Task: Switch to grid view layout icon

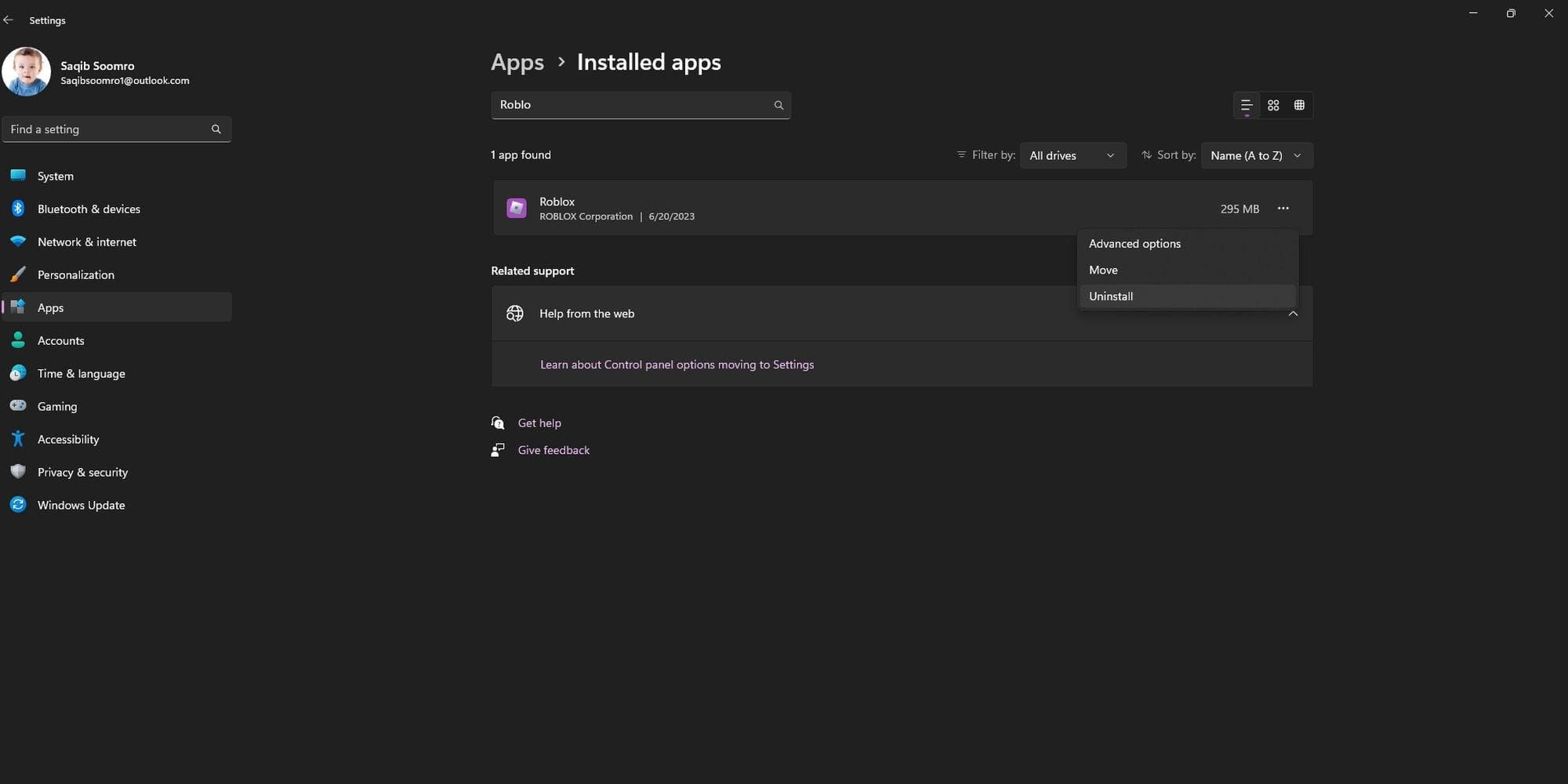Action: 1273,105
